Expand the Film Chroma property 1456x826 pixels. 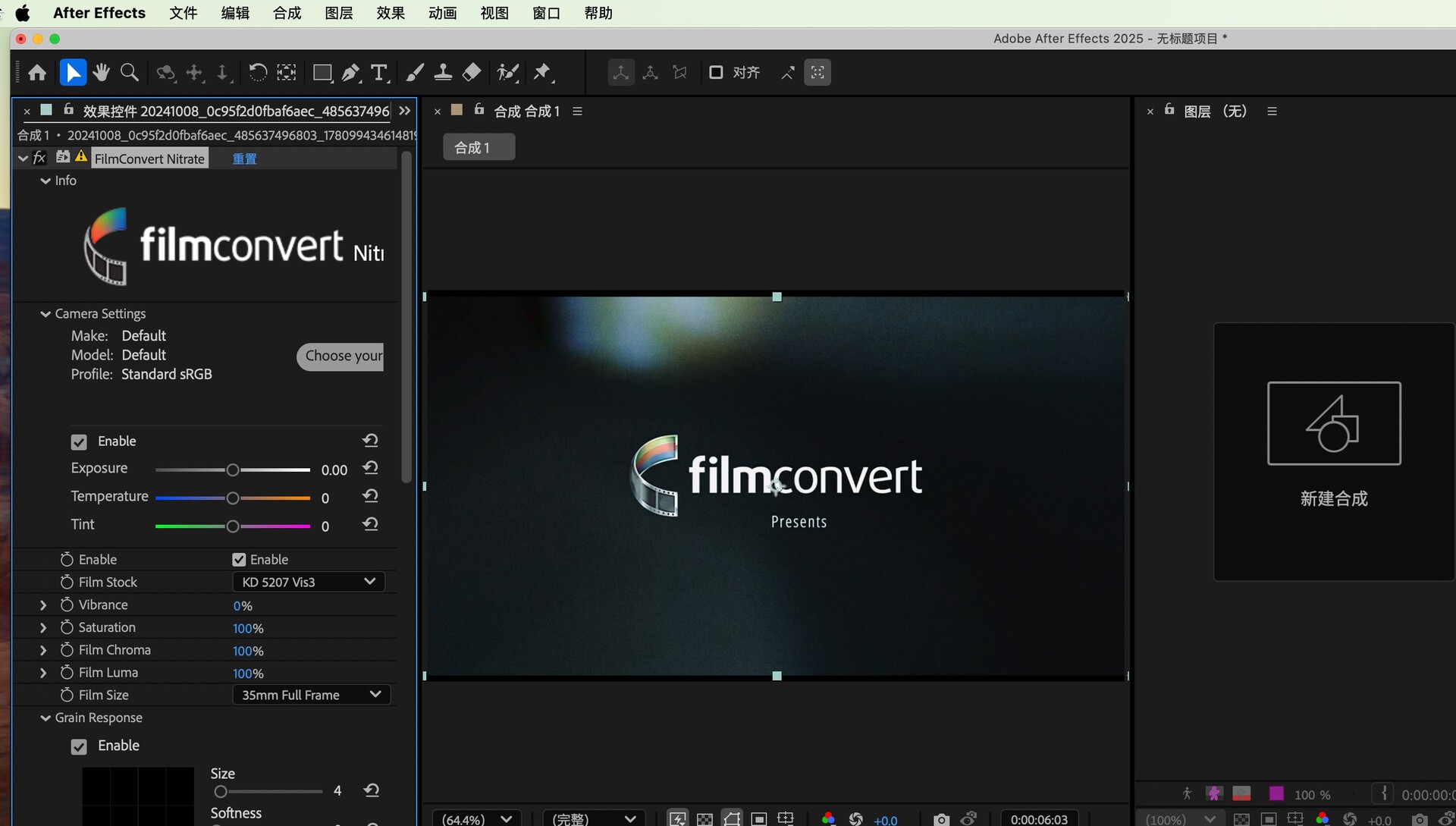43,650
